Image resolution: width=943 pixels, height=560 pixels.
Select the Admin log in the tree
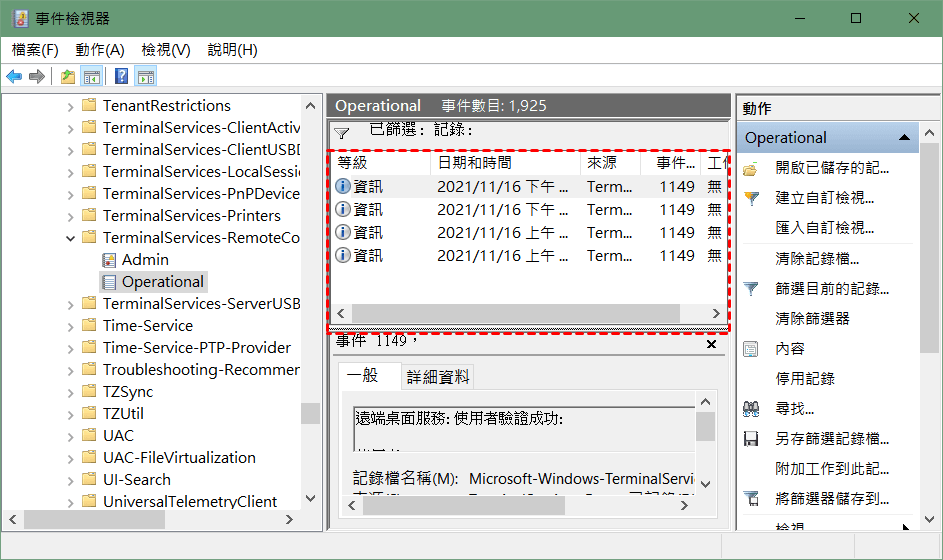coord(145,260)
